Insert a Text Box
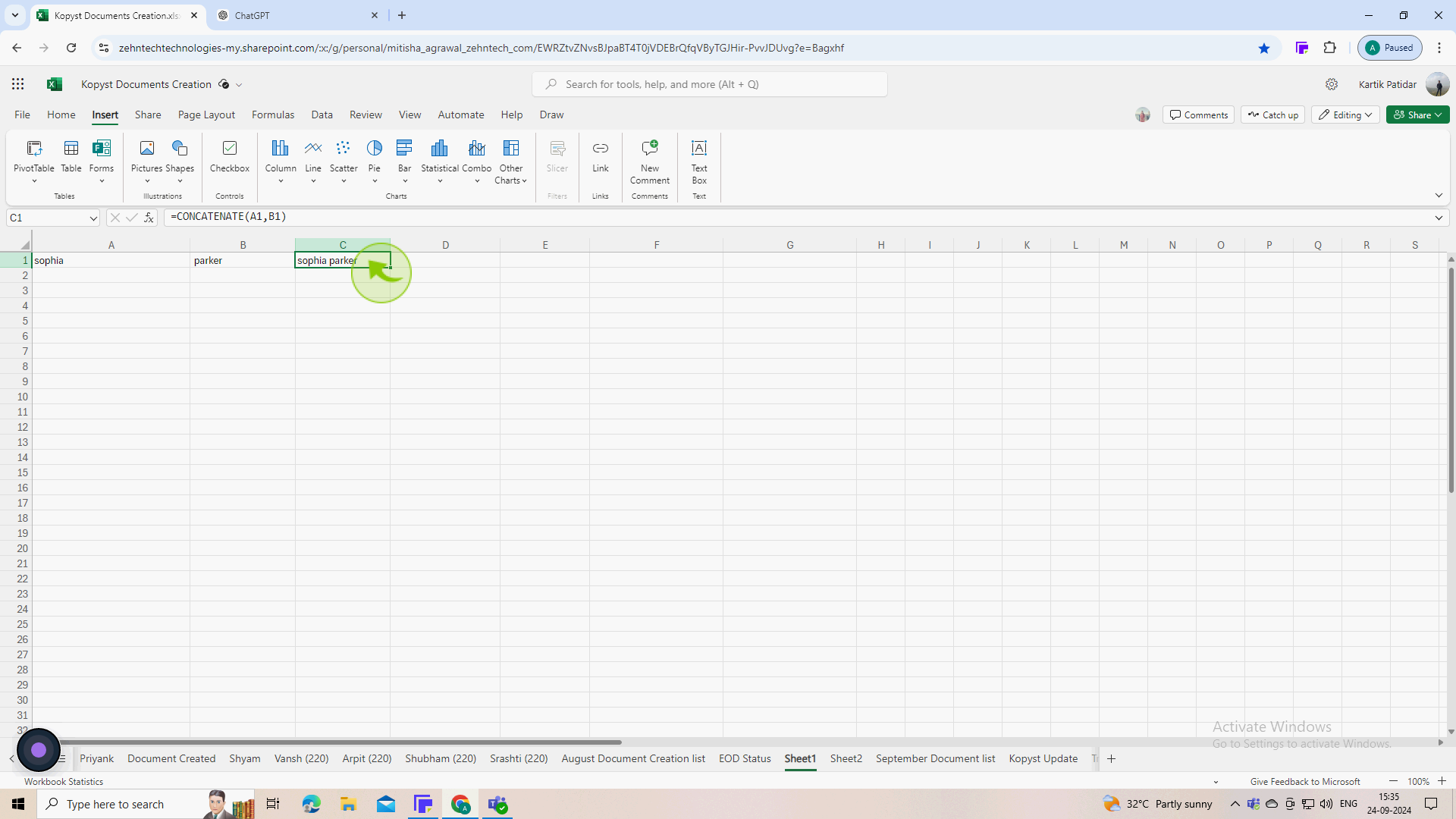 tap(699, 161)
